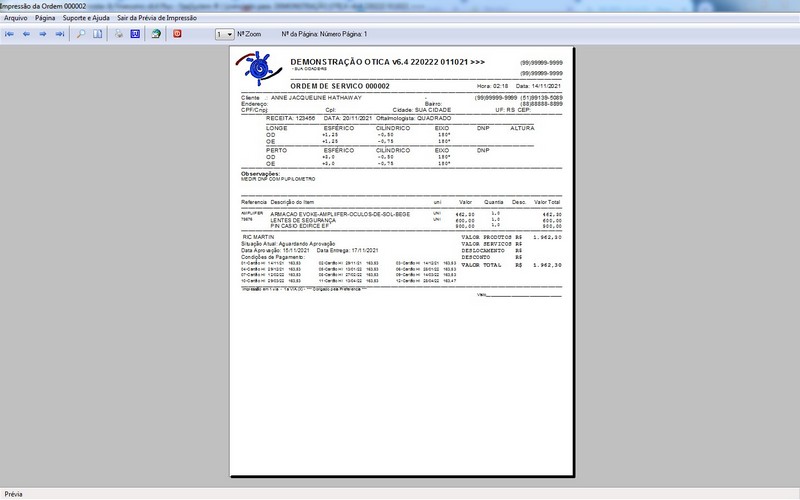Image resolution: width=800 pixels, height=500 pixels.
Task: Open the Página menu
Action: point(45,18)
